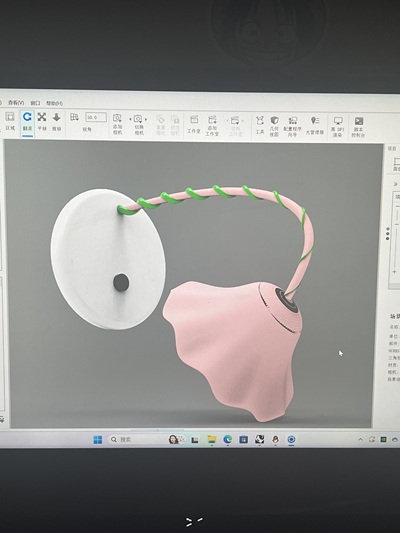Image resolution: width=400 pixels, height=533 pixels.
Task: Open 几何视图 geometry view
Action: point(274,126)
